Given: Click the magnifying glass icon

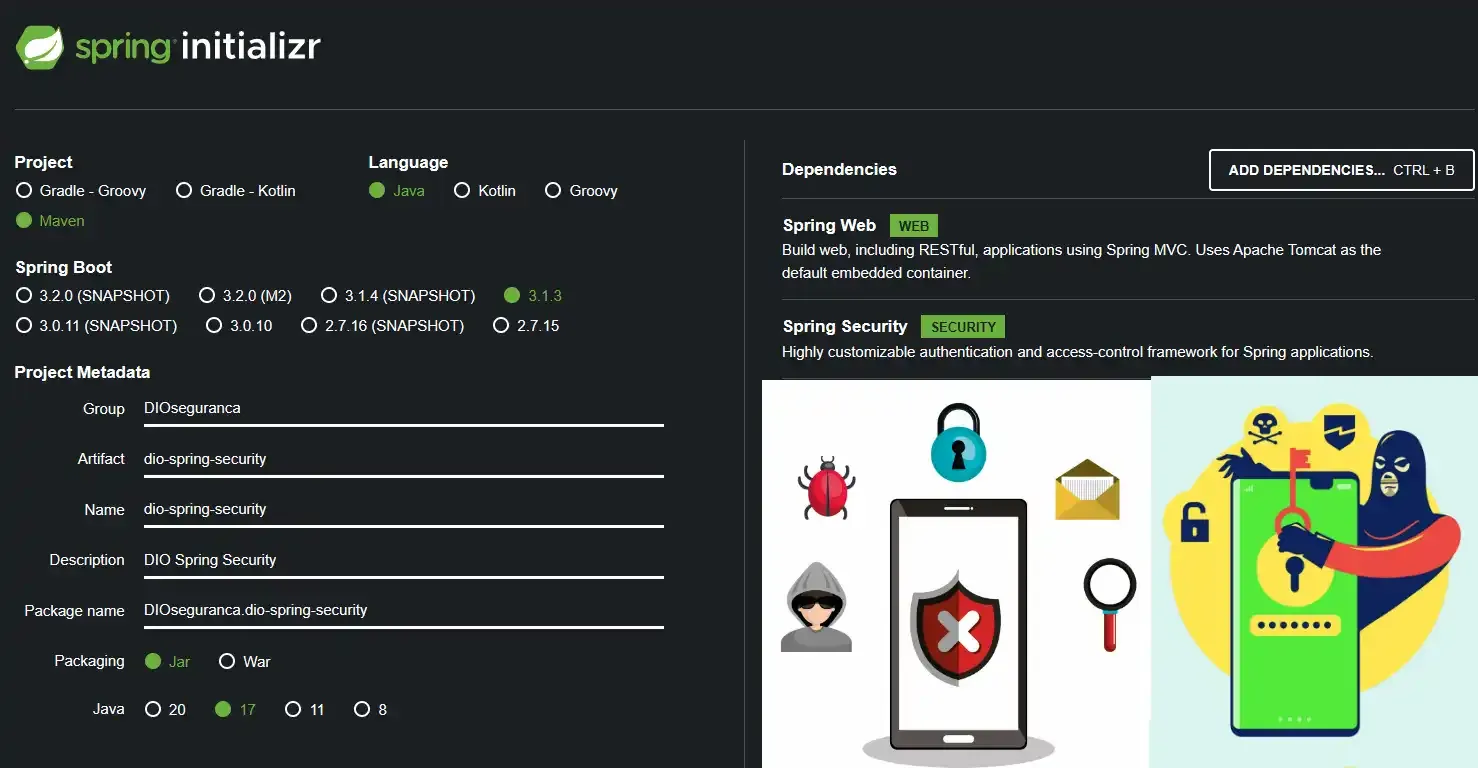Looking at the screenshot, I should click(x=1109, y=604).
